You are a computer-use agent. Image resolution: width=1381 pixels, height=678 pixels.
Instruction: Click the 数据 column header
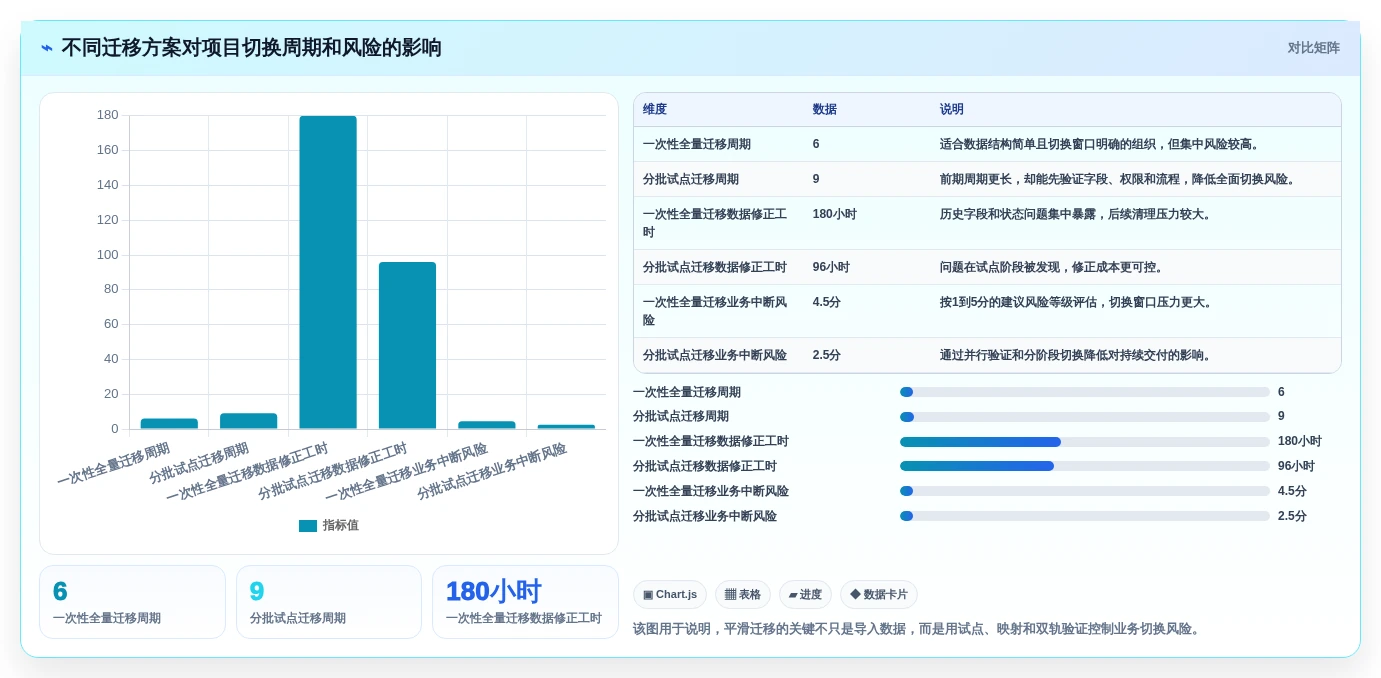pos(825,110)
